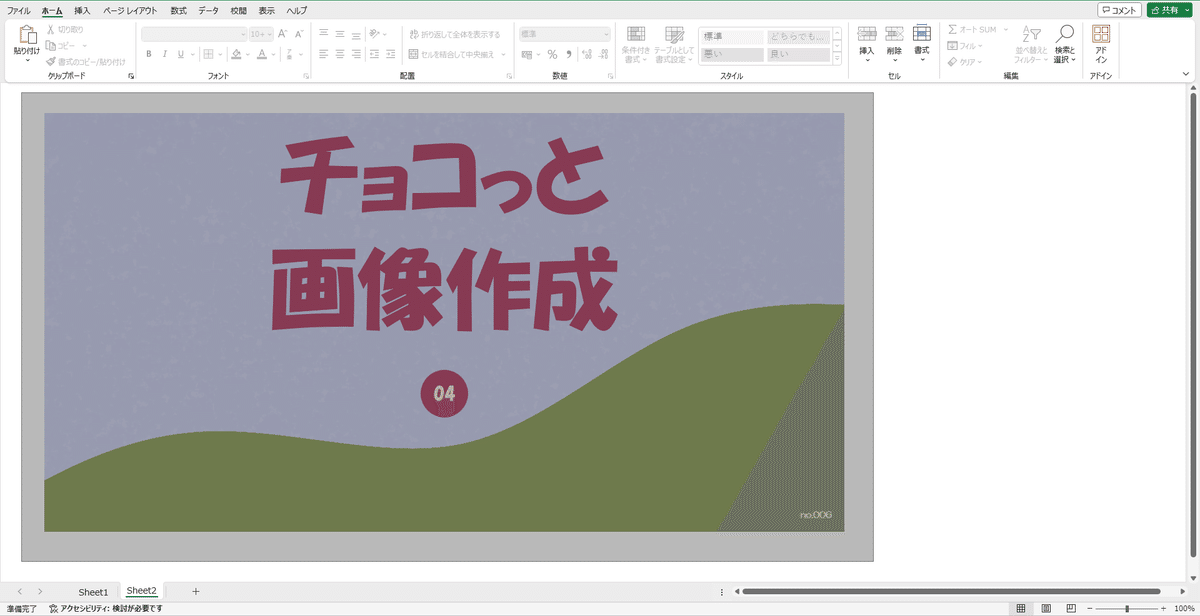Open 並べ替えとフィルター sort and filter
This screenshot has height=616, width=1200.
click(x=1031, y=44)
